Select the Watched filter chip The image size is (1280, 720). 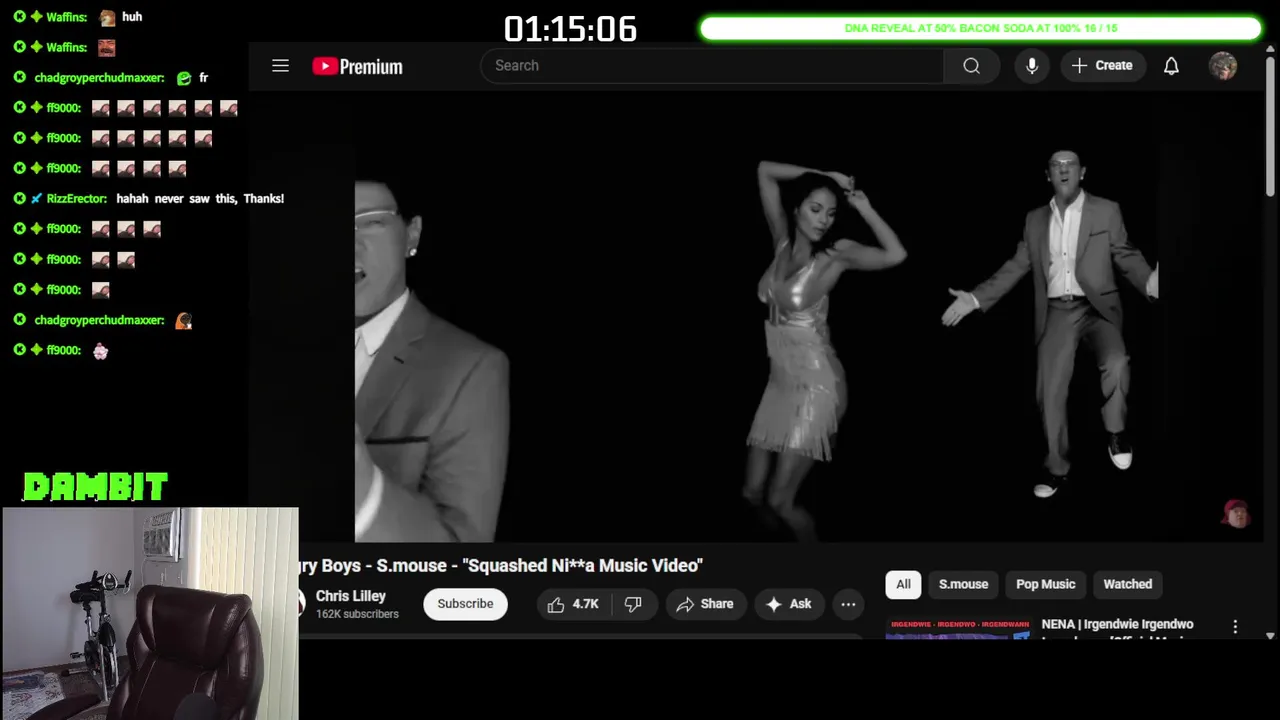tap(1127, 584)
